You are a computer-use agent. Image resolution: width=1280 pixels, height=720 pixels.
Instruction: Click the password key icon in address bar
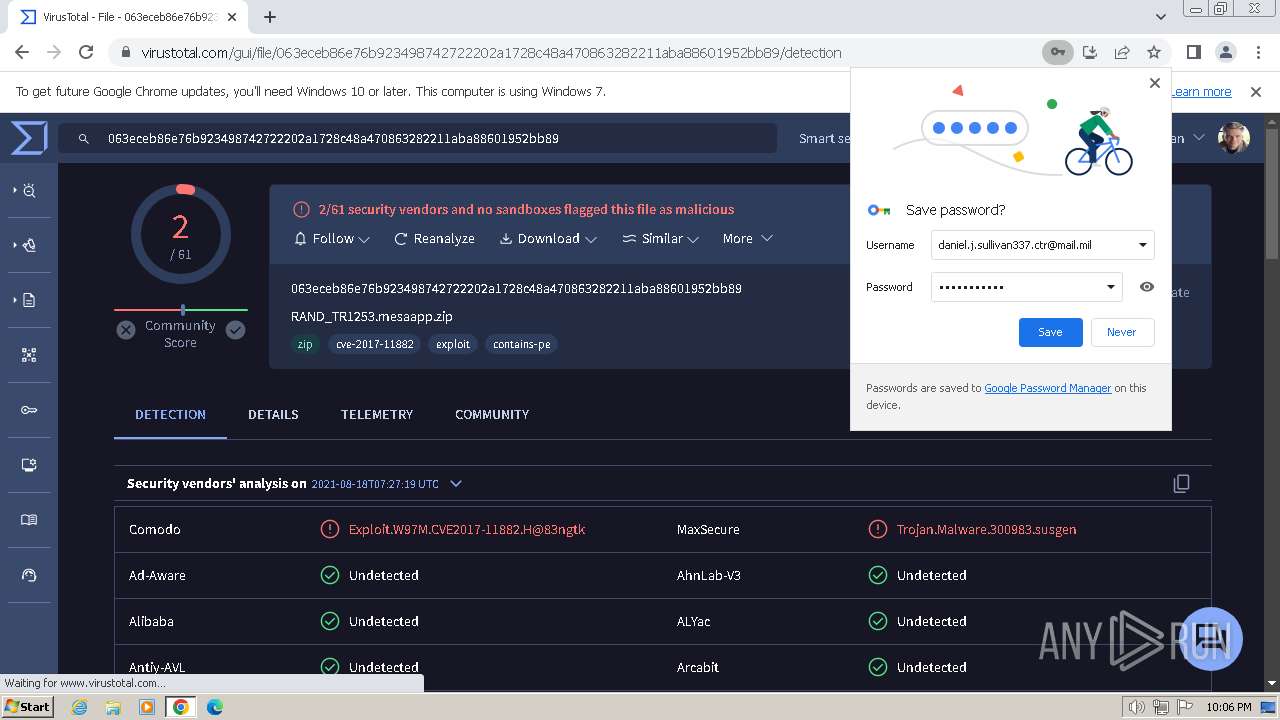[1057, 52]
